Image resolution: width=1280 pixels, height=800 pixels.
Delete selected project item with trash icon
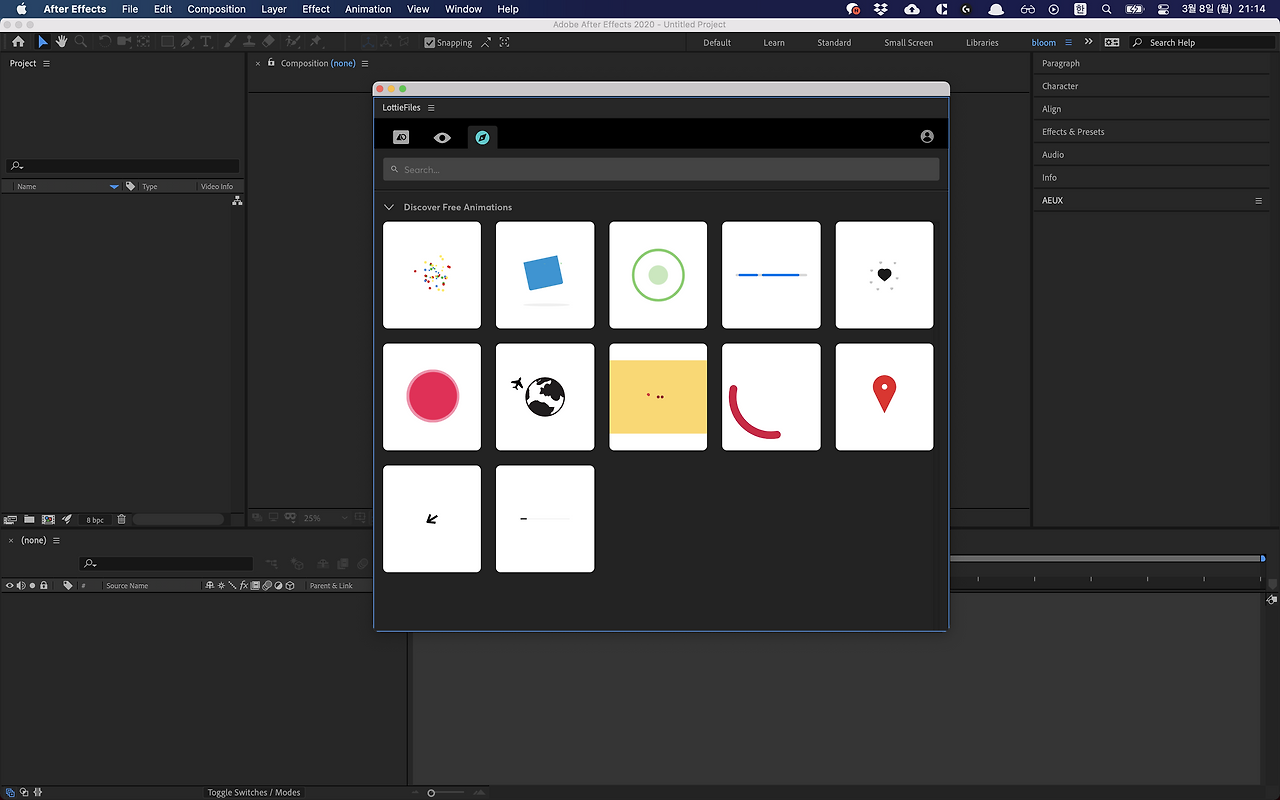(x=122, y=519)
